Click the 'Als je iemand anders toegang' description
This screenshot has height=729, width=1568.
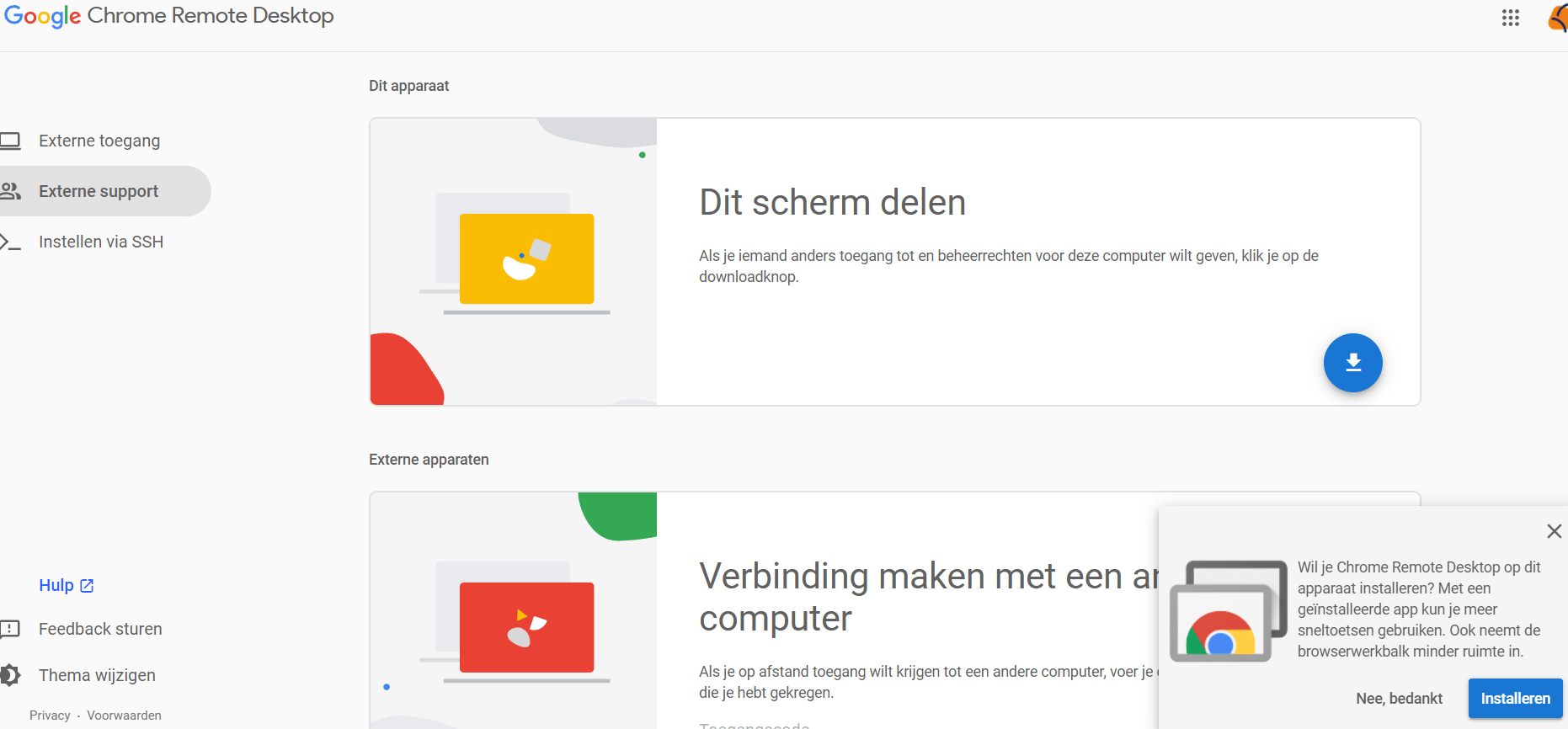[1009, 266]
